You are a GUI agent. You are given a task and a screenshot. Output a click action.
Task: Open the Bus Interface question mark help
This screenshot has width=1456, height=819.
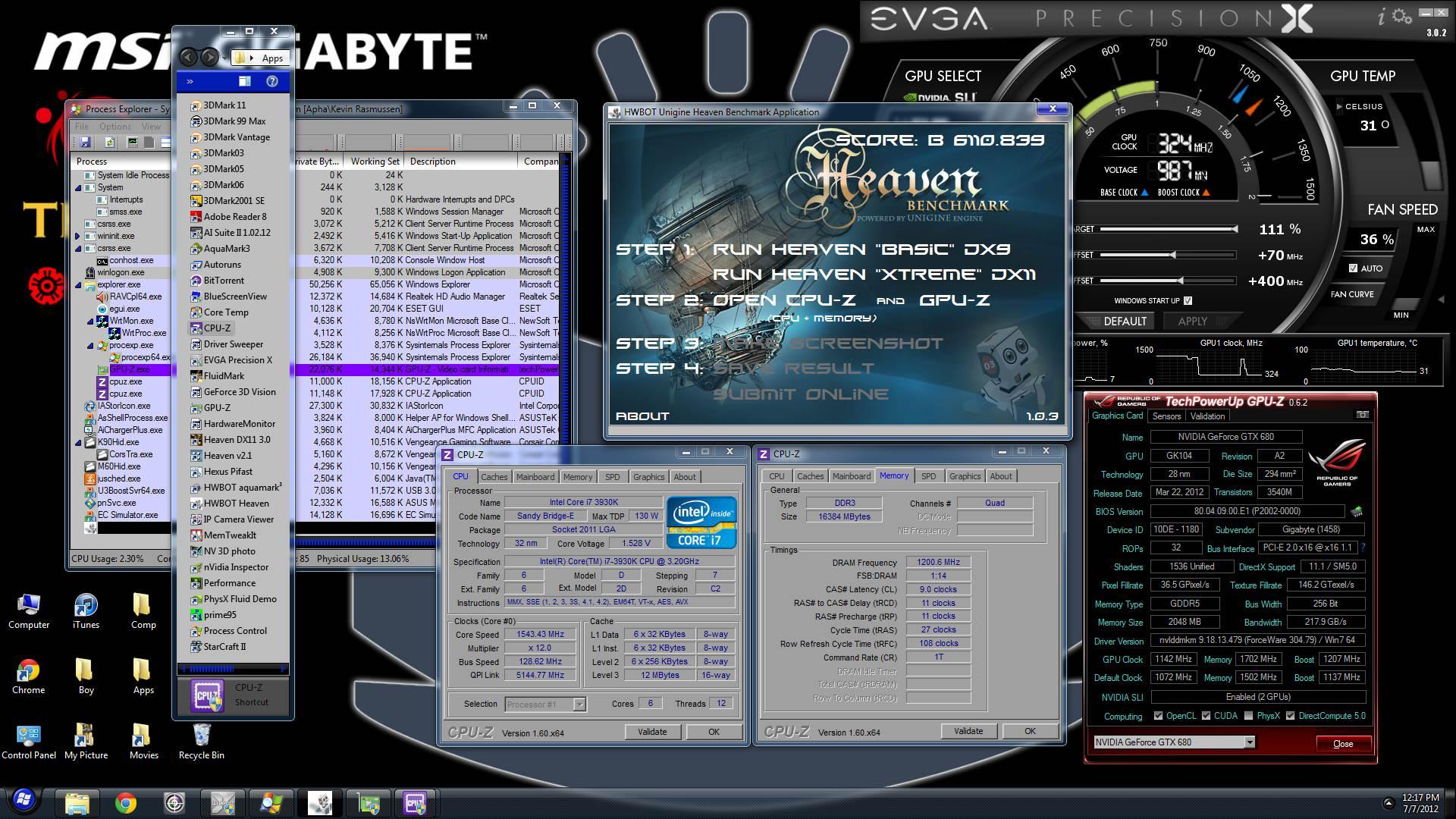click(1363, 548)
